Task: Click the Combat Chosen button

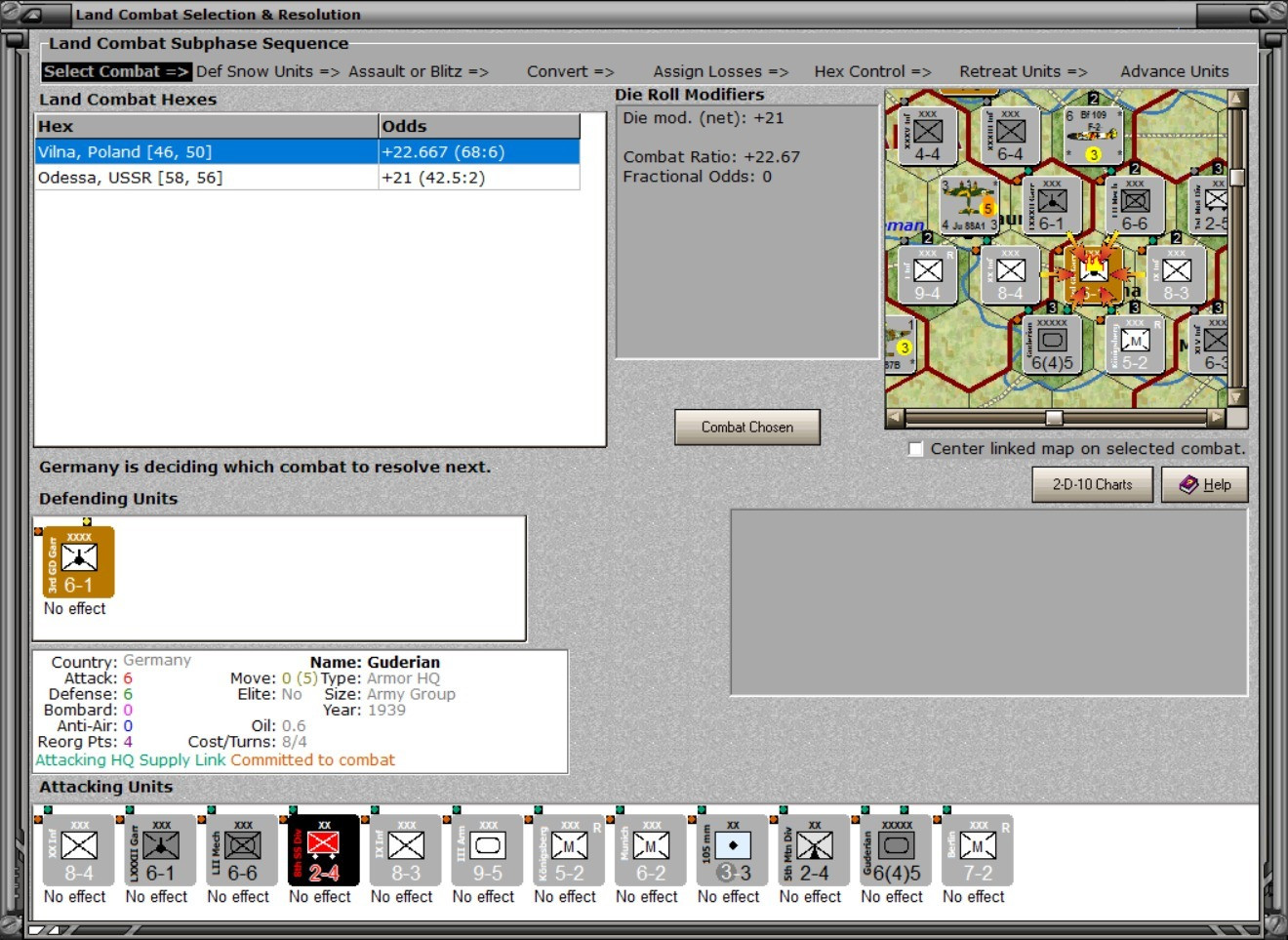Action: 747,428
